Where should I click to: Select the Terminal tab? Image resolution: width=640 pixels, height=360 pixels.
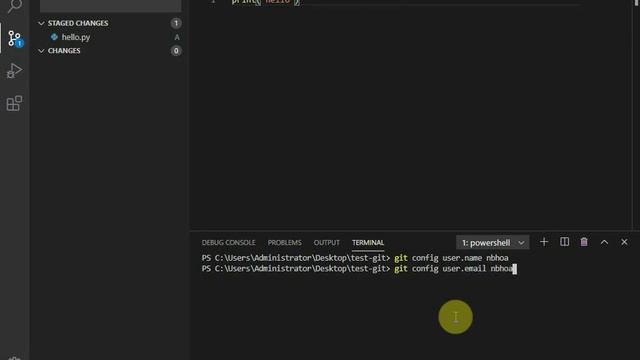click(x=368, y=242)
